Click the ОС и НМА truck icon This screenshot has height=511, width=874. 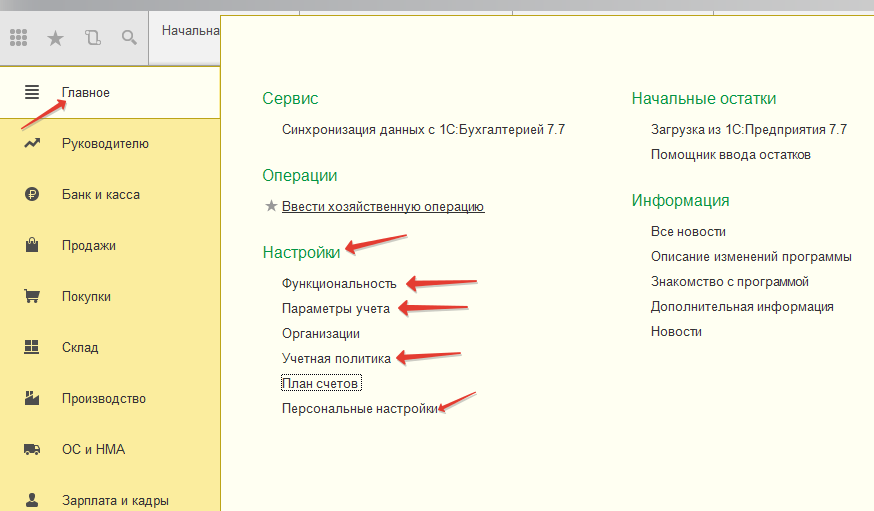pos(32,449)
